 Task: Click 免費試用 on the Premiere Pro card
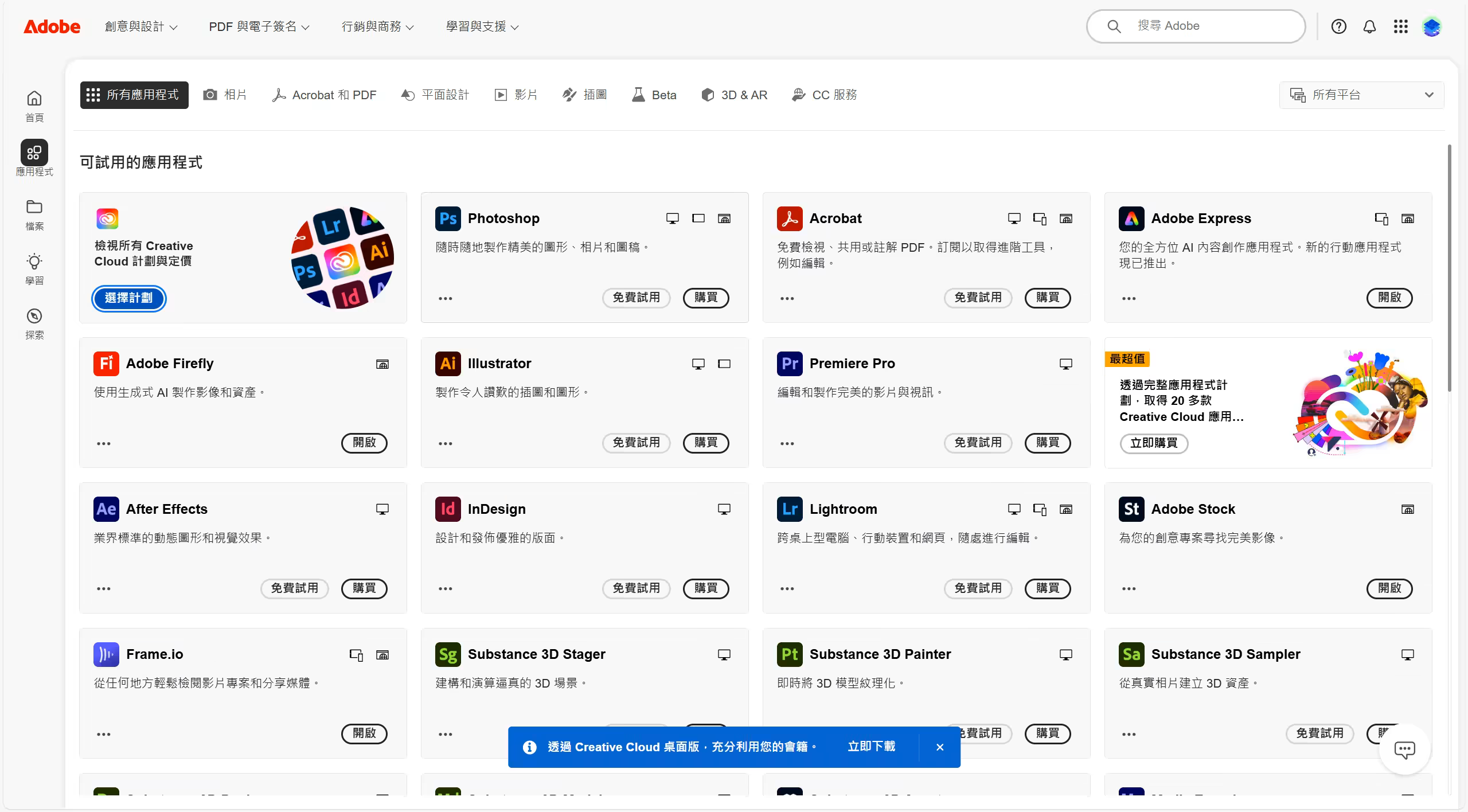click(x=978, y=443)
